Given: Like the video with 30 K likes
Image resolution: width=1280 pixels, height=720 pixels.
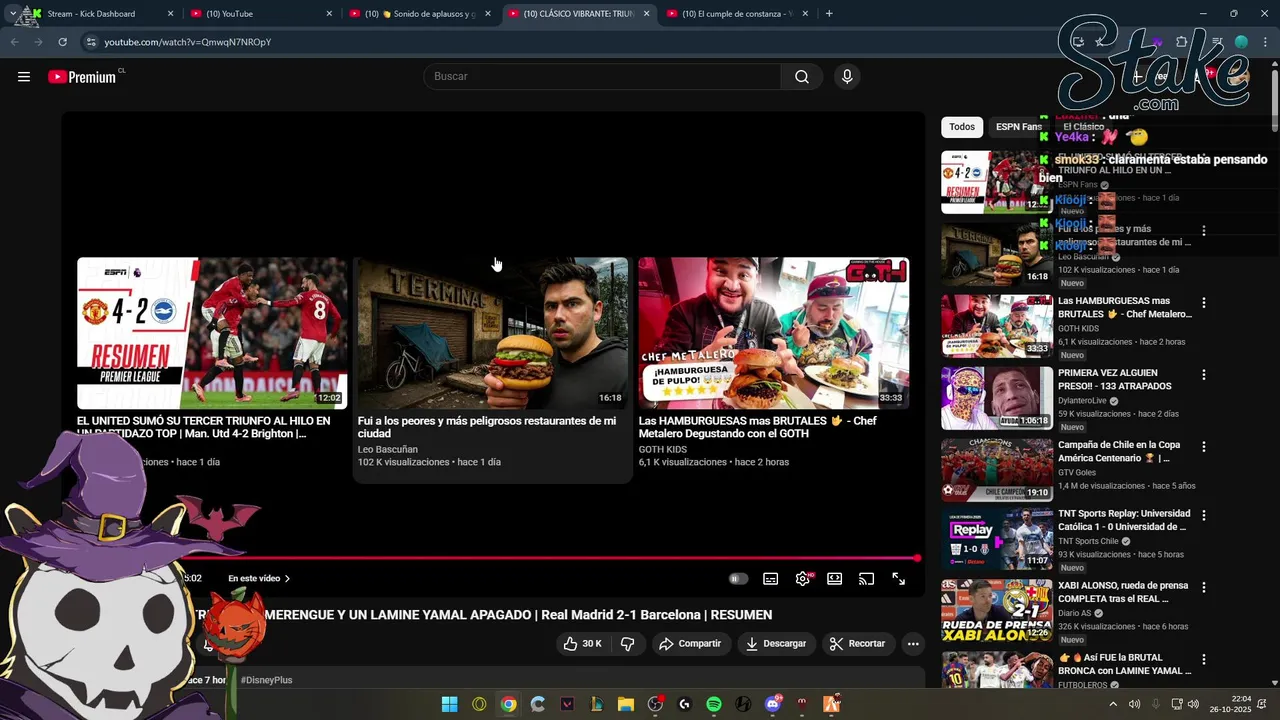Looking at the screenshot, I should [582, 644].
